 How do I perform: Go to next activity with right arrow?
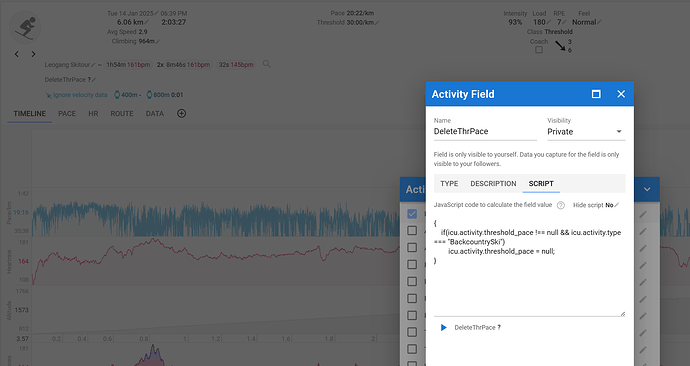[x=33, y=54]
